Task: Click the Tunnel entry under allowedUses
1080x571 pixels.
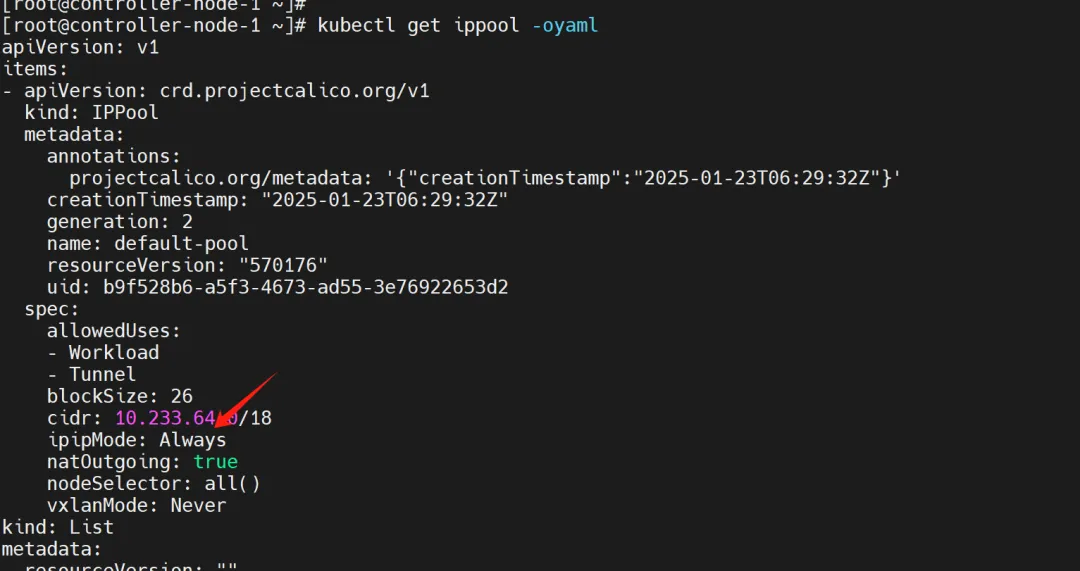Action: click(102, 374)
